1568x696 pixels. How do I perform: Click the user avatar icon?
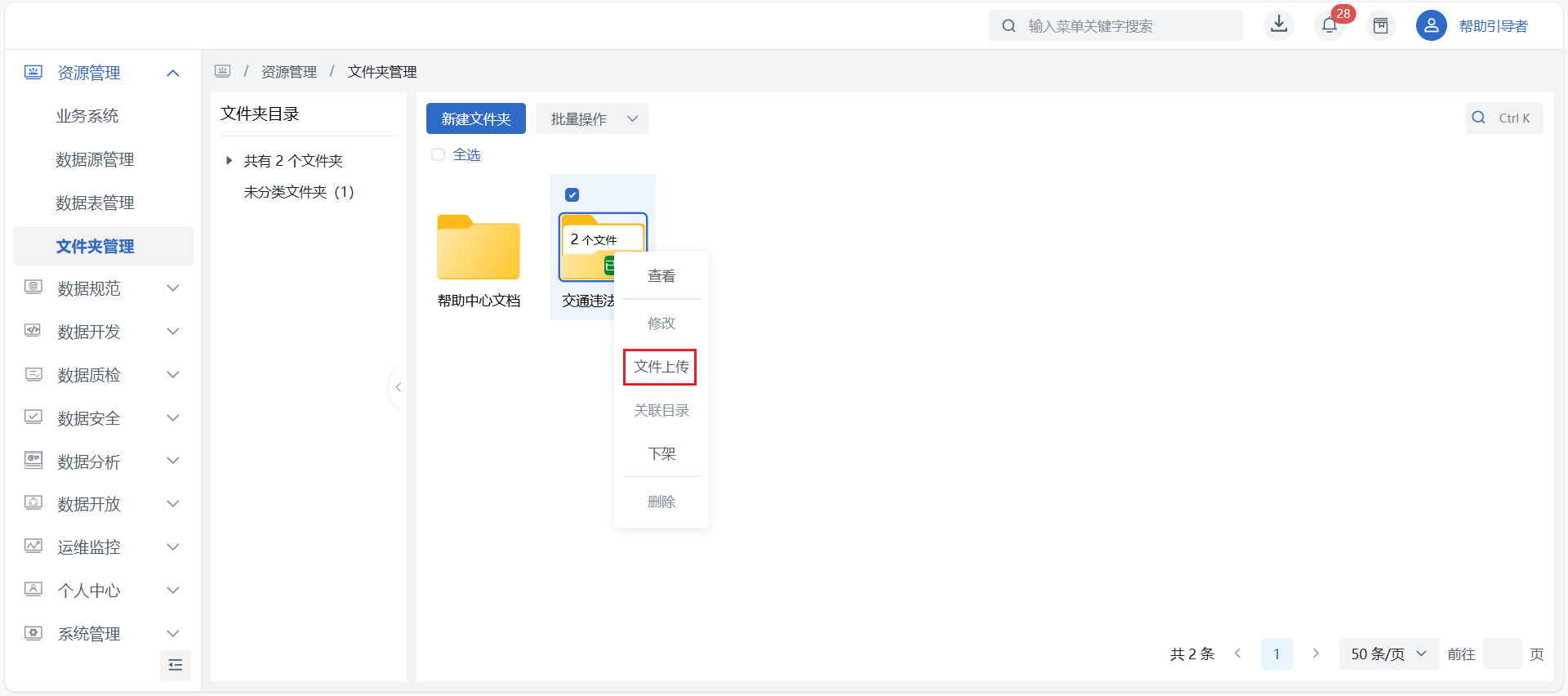tap(1431, 26)
